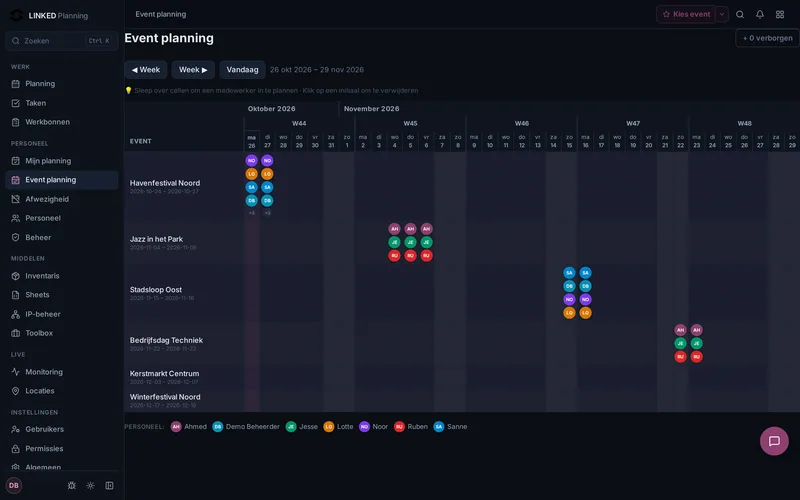Click the Vandaag button

242,70
